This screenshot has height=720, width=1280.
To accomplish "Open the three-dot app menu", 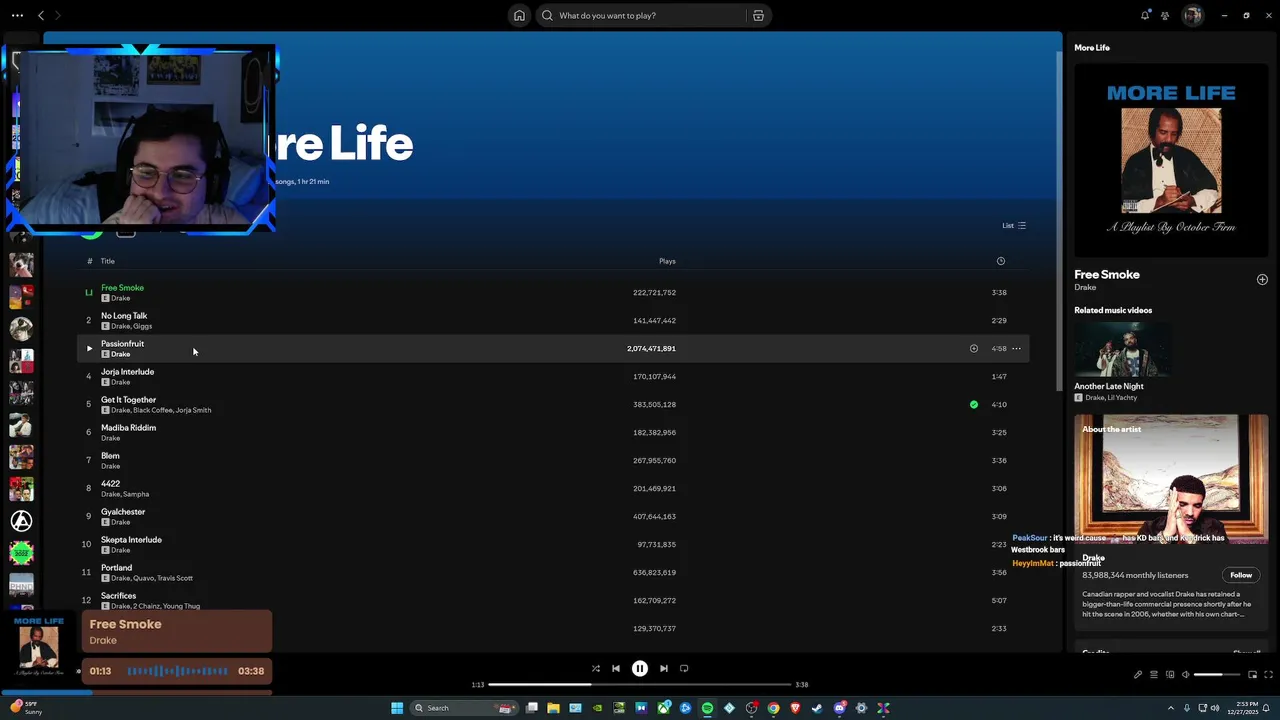I will [17, 15].
